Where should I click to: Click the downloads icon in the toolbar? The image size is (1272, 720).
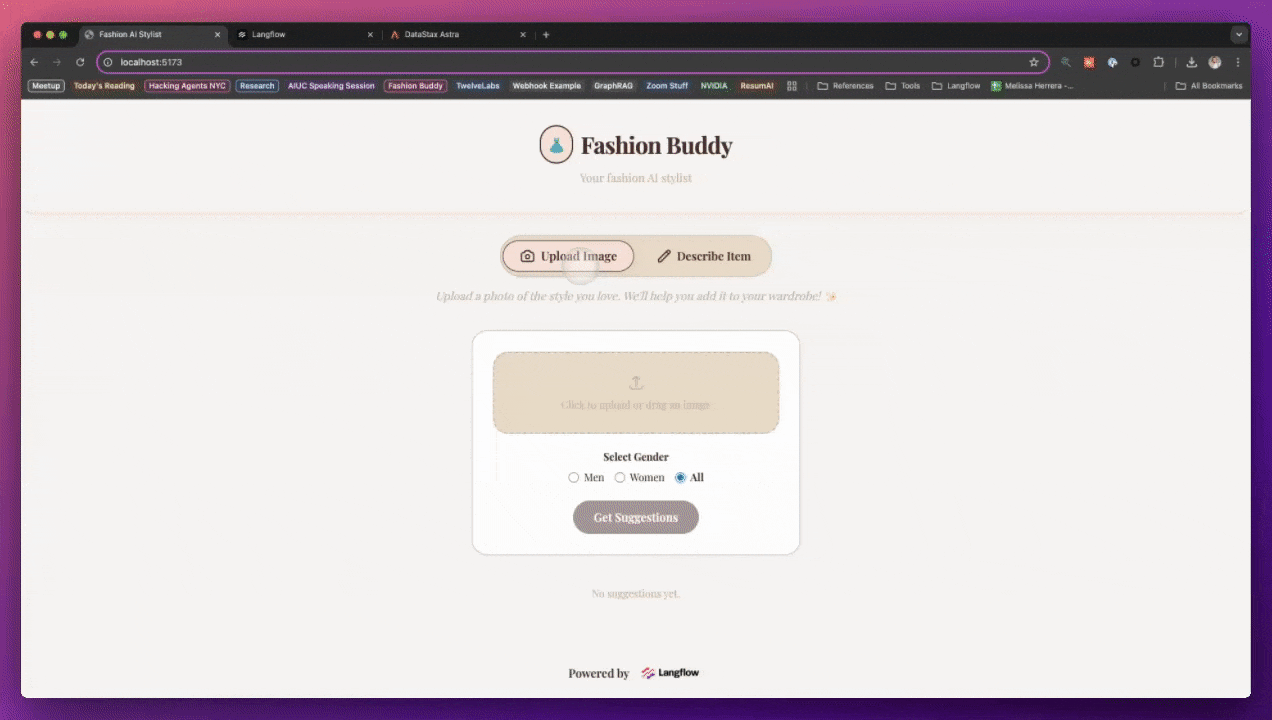[1191, 62]
